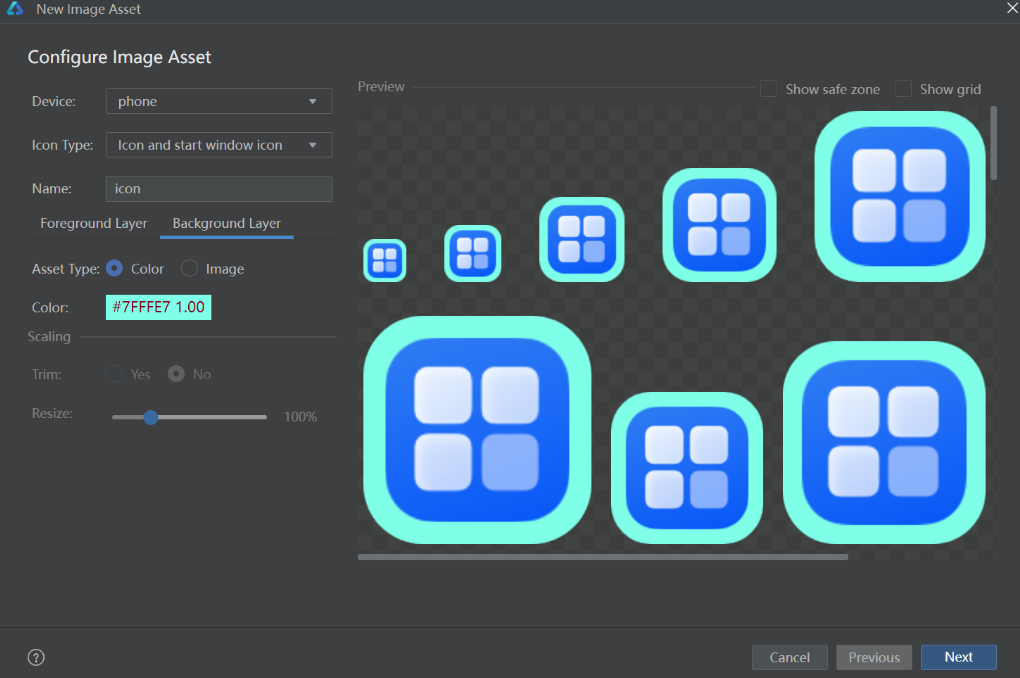Click the bottom-middle icon preview
This screenshot has height=678, width=1020.
686,467
